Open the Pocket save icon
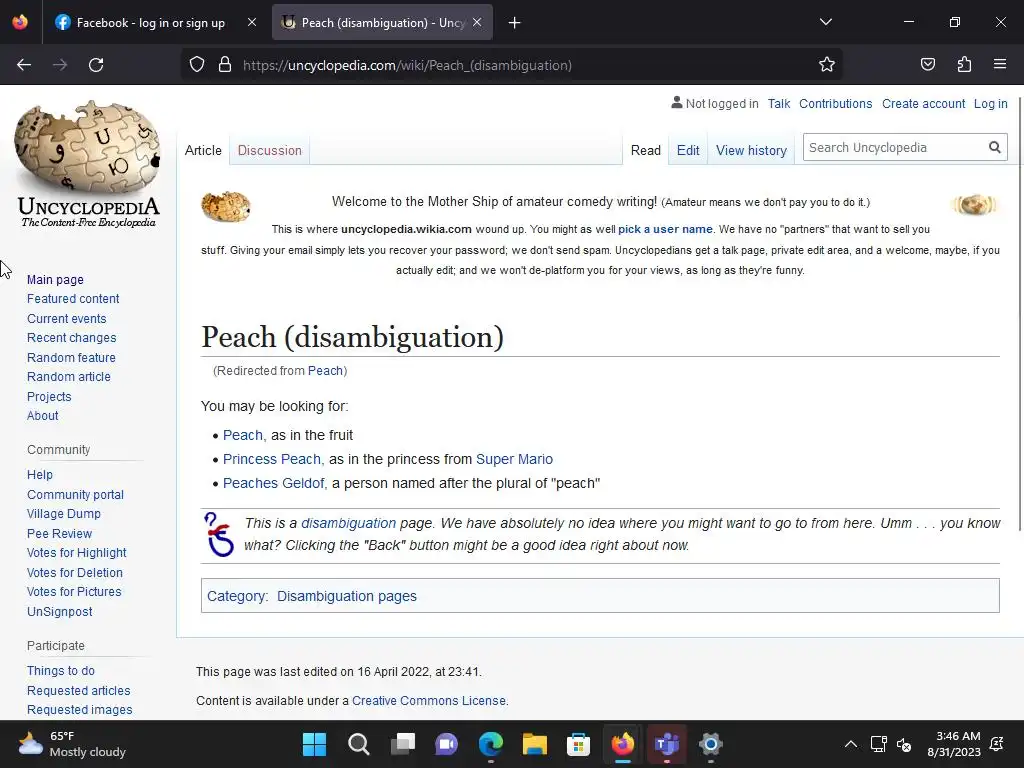The width and height of the screenshot is (1024, 768). pyautogui.click(x=927, y=65)
